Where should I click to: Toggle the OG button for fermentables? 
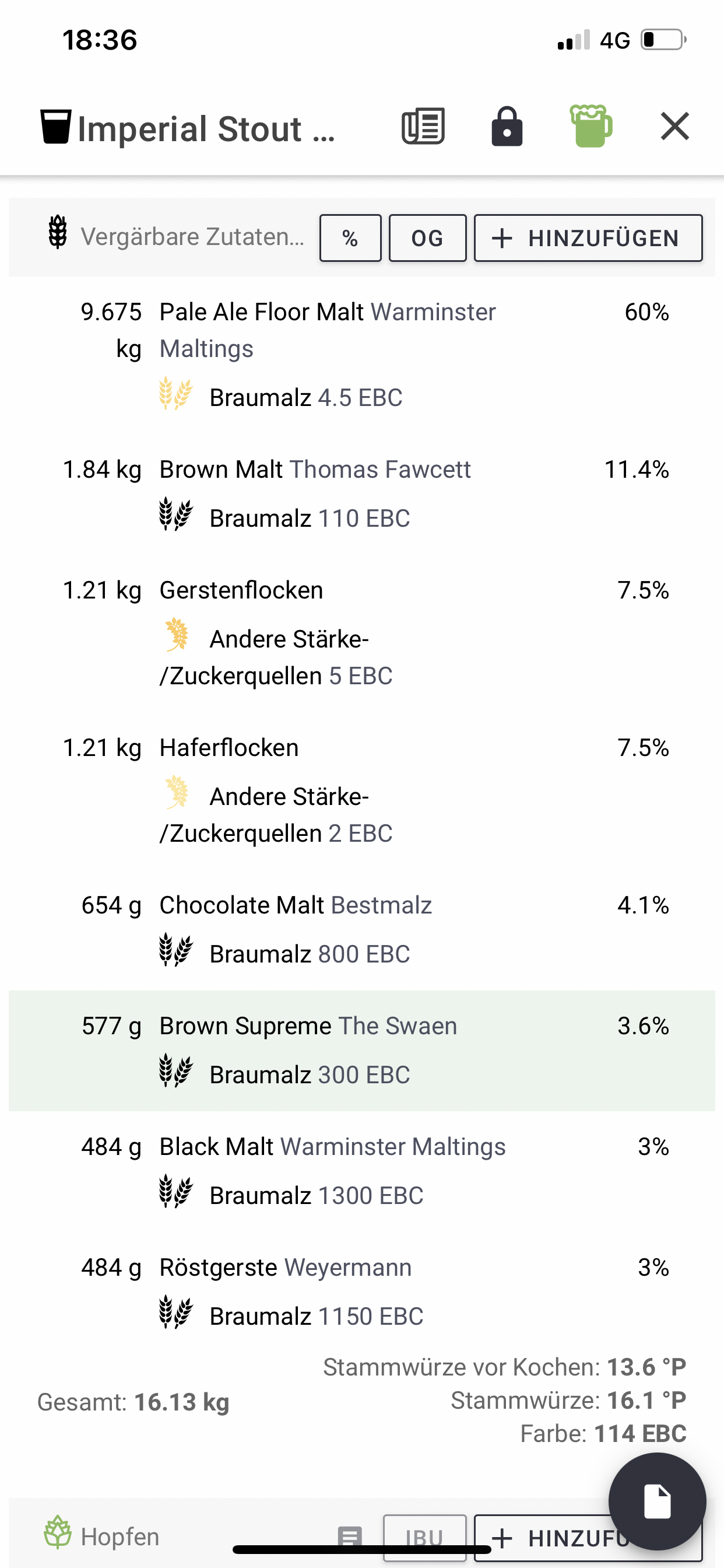427,238
